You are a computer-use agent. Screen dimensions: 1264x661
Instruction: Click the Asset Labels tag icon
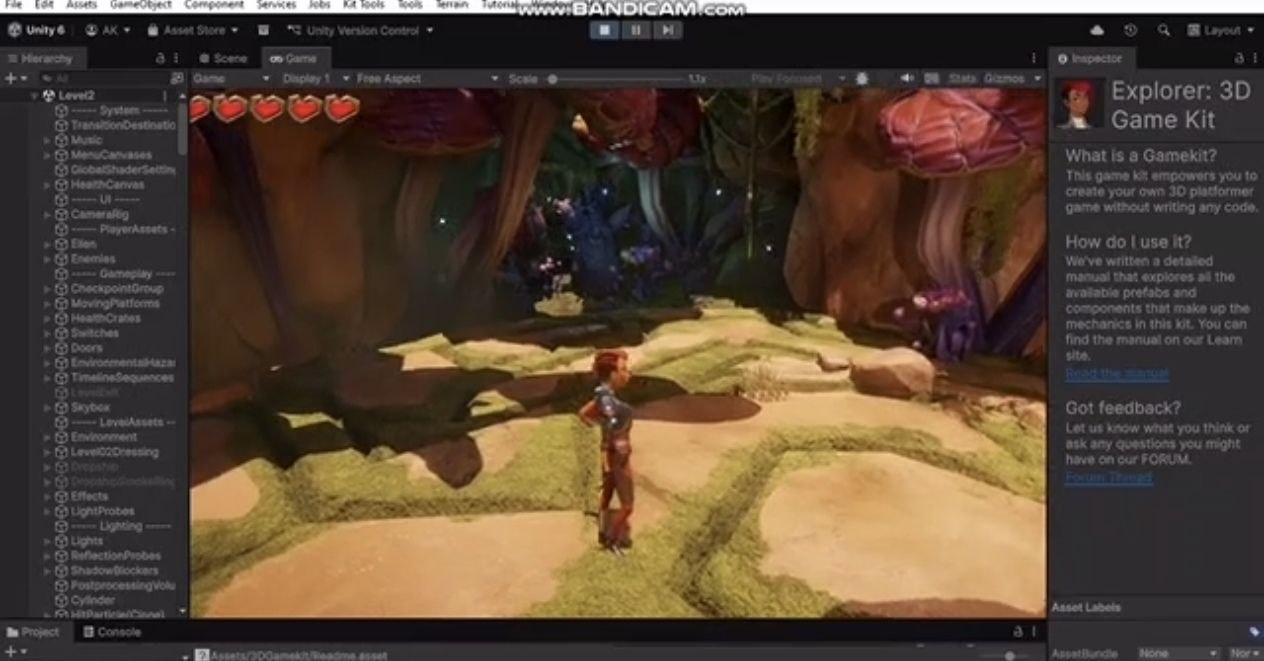click(1254, 632)
